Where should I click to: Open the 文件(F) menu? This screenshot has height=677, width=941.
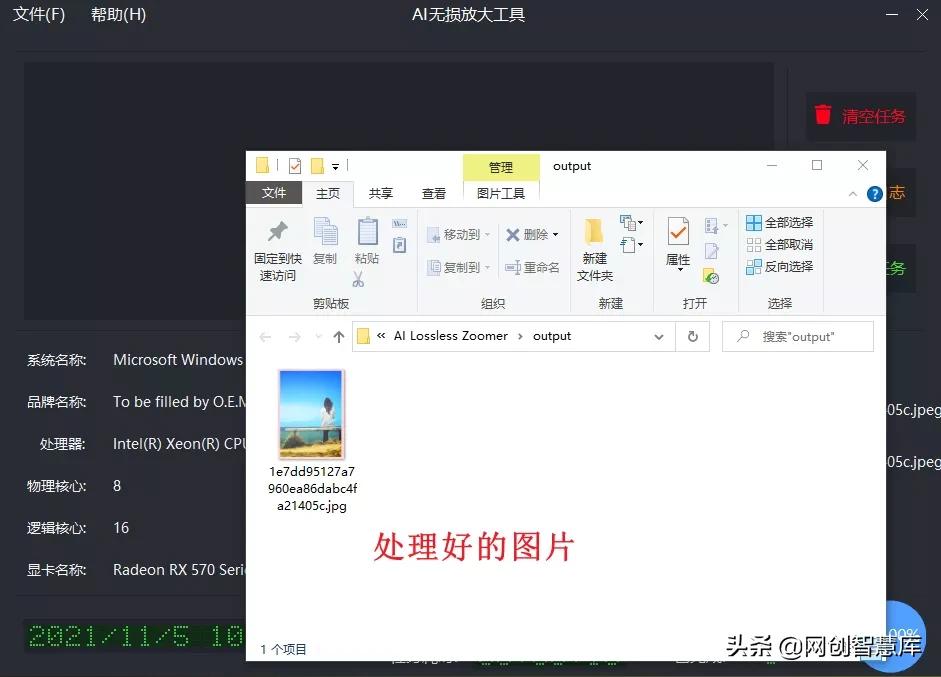click(x=38, y=15)
